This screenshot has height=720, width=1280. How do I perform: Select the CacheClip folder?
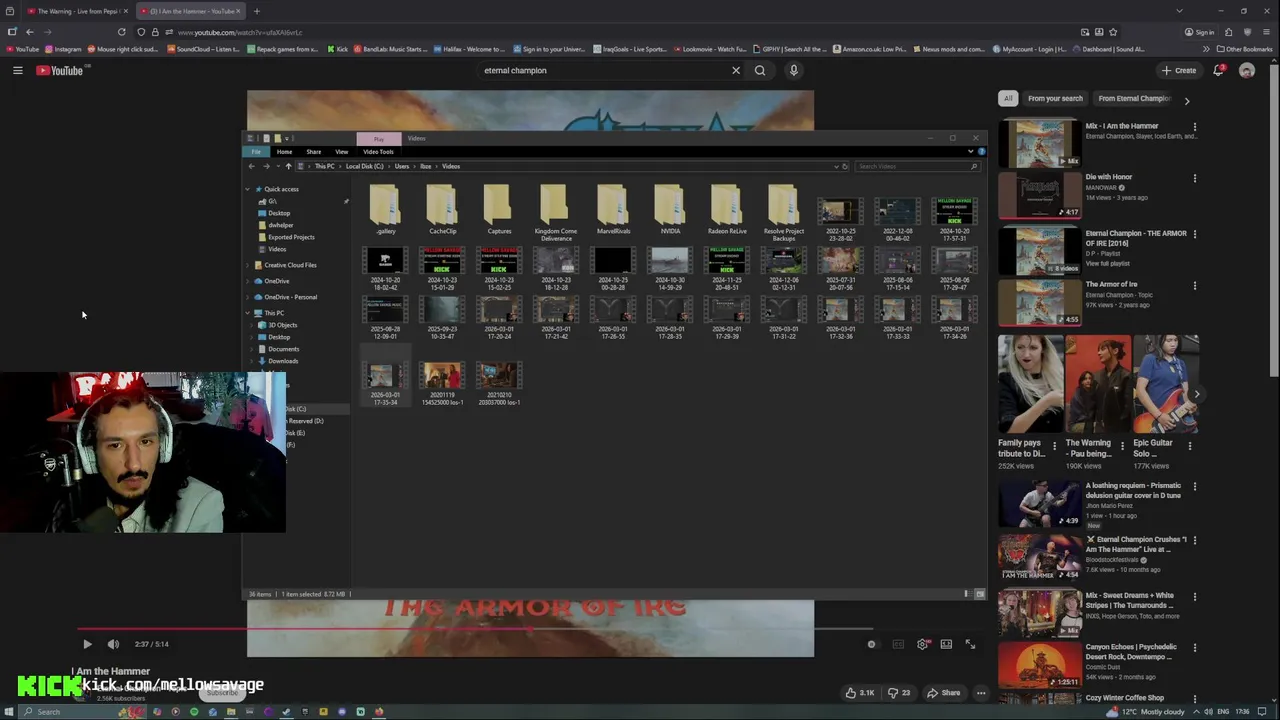tap(442, 210)
